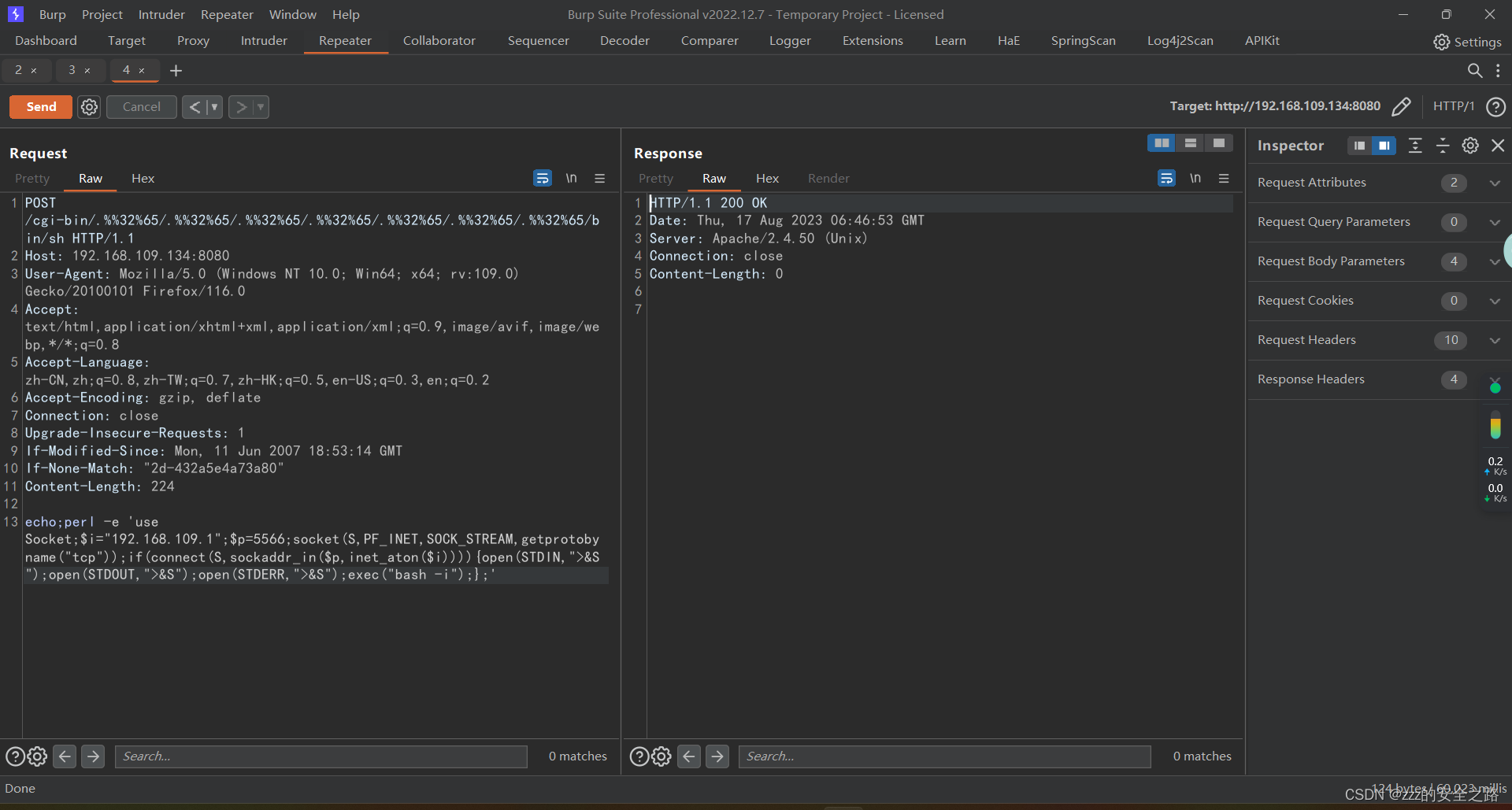The height and width of the screenshot is (810, 1512).
Task: Go to next match in Request
Action: pos(93,756)
